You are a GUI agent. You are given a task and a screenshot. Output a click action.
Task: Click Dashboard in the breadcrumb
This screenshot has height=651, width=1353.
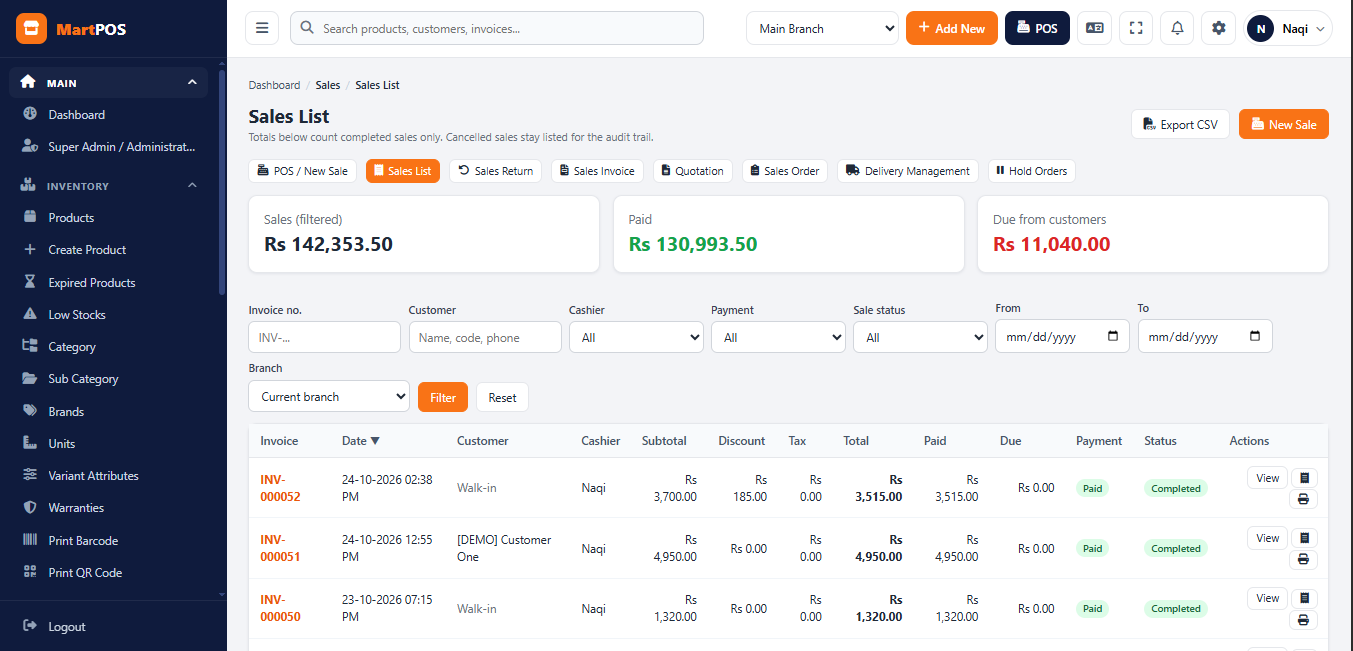274,85
